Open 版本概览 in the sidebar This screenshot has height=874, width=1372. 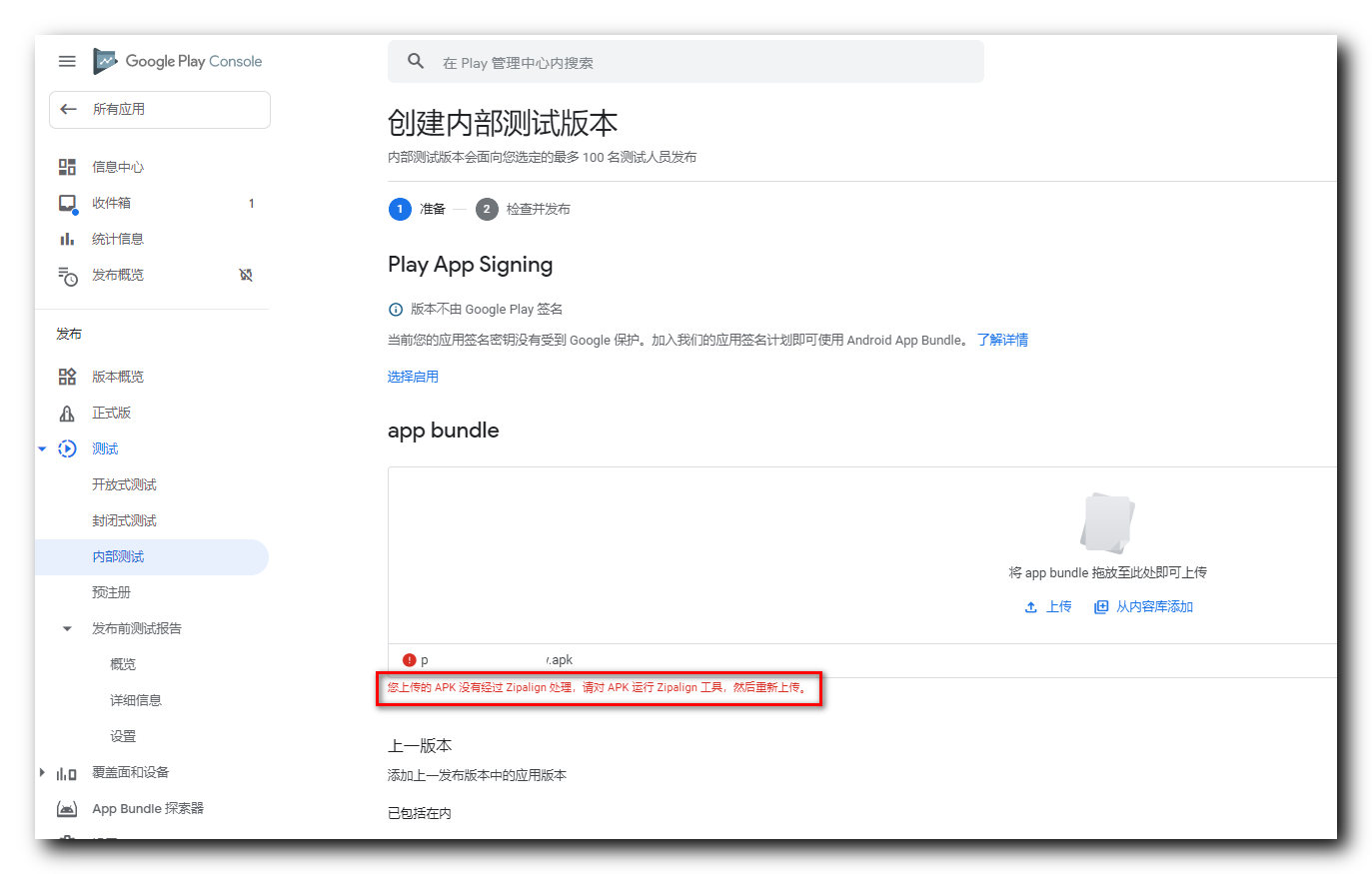click(x=118, y=377)
